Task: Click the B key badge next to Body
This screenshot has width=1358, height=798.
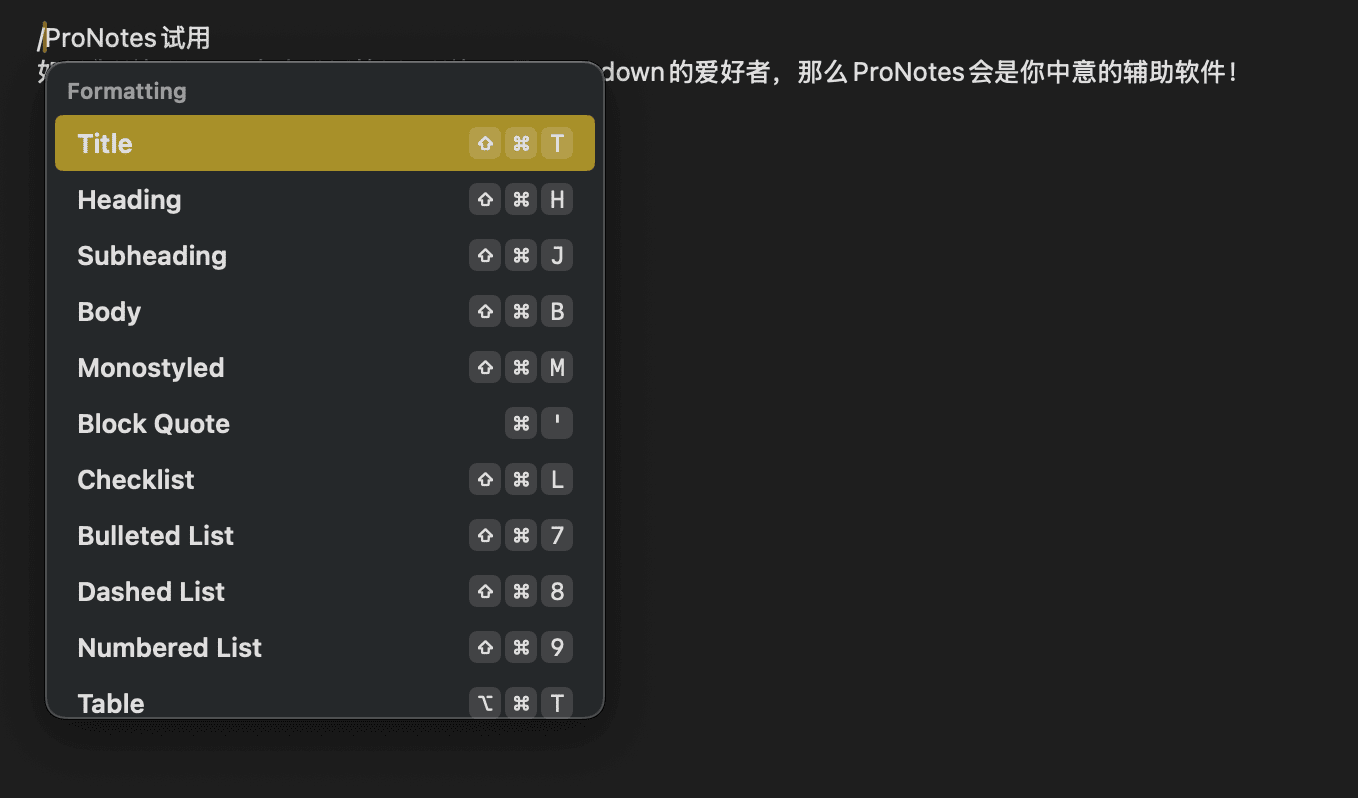Action: (x=556, y=310)
